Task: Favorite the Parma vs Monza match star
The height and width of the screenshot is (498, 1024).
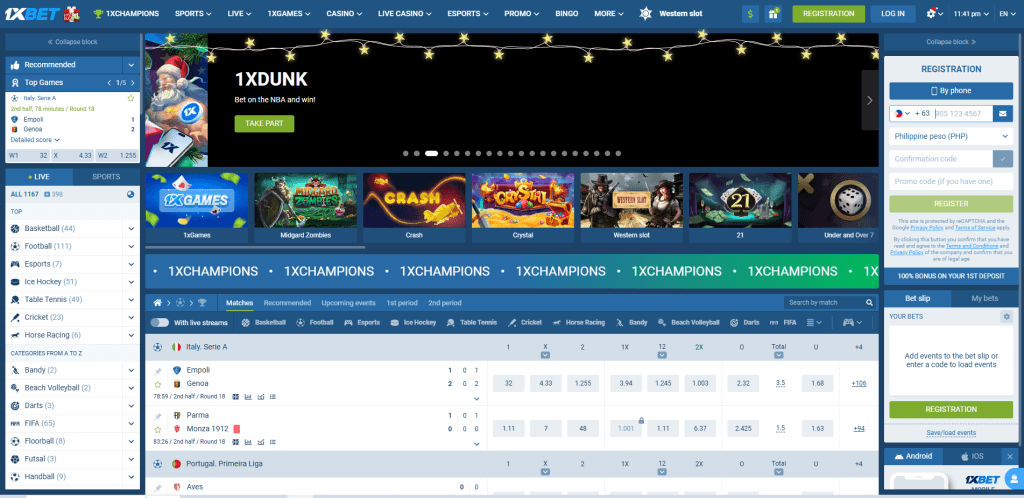Action: (x=157, y=429)
